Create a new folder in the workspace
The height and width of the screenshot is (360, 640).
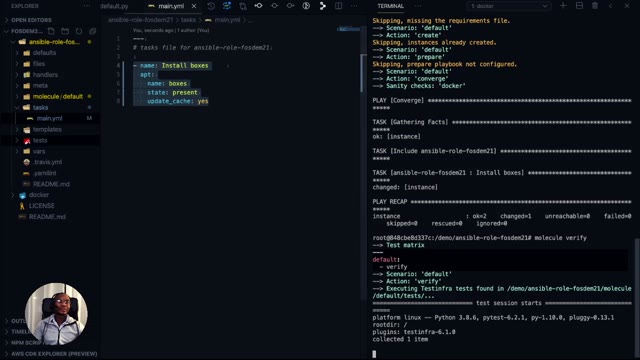pos(65,31)
